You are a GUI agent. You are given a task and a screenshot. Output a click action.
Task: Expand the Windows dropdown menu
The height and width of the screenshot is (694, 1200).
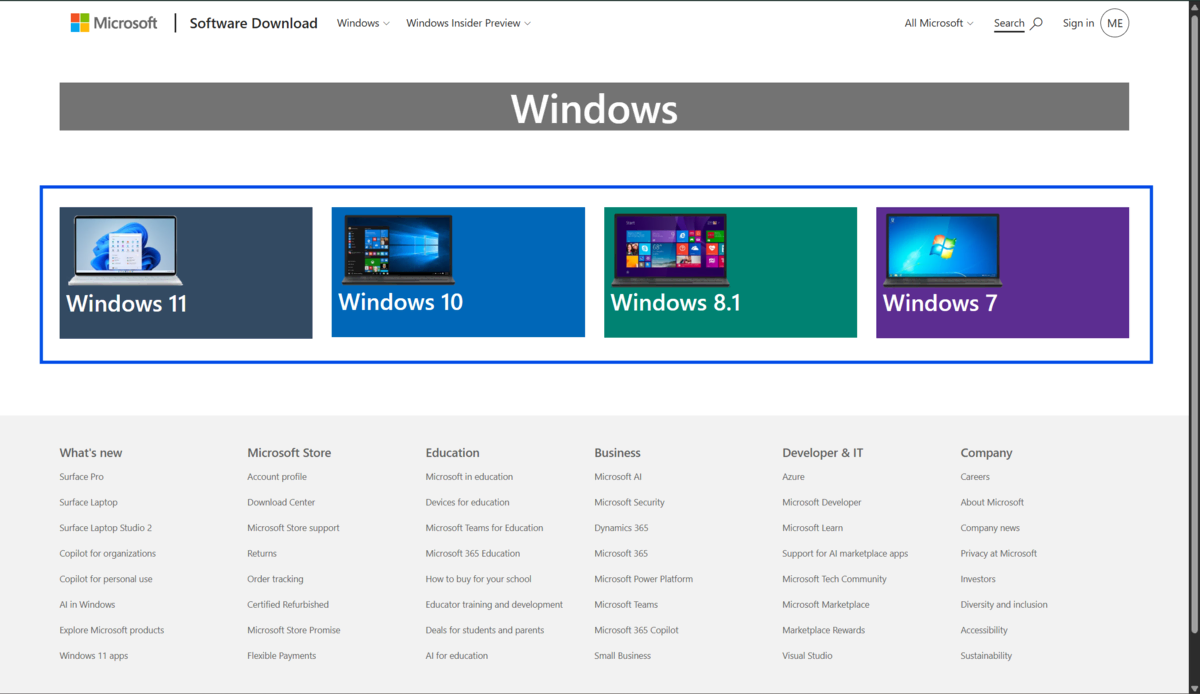[x=363, y=23]
